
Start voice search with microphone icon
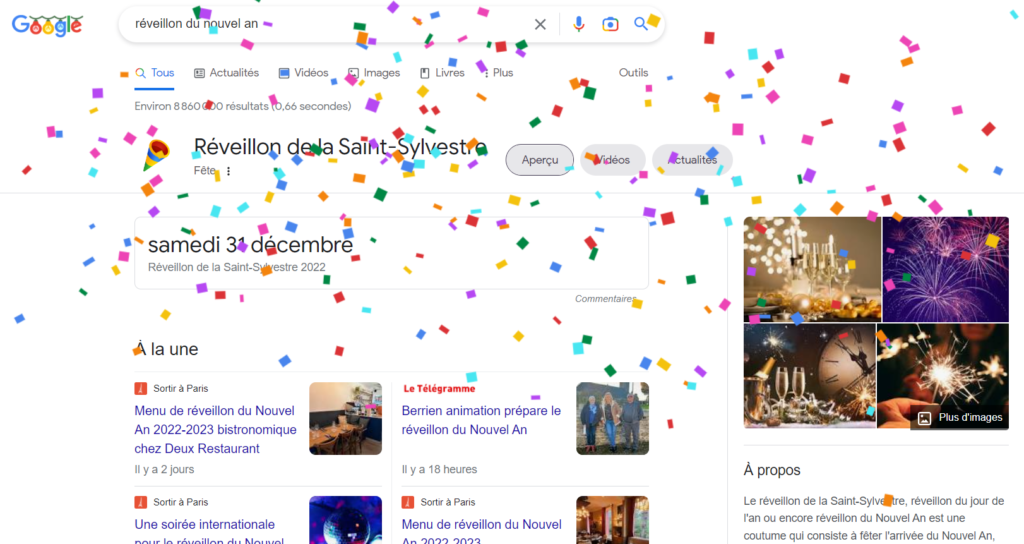[x=579, y=24]
